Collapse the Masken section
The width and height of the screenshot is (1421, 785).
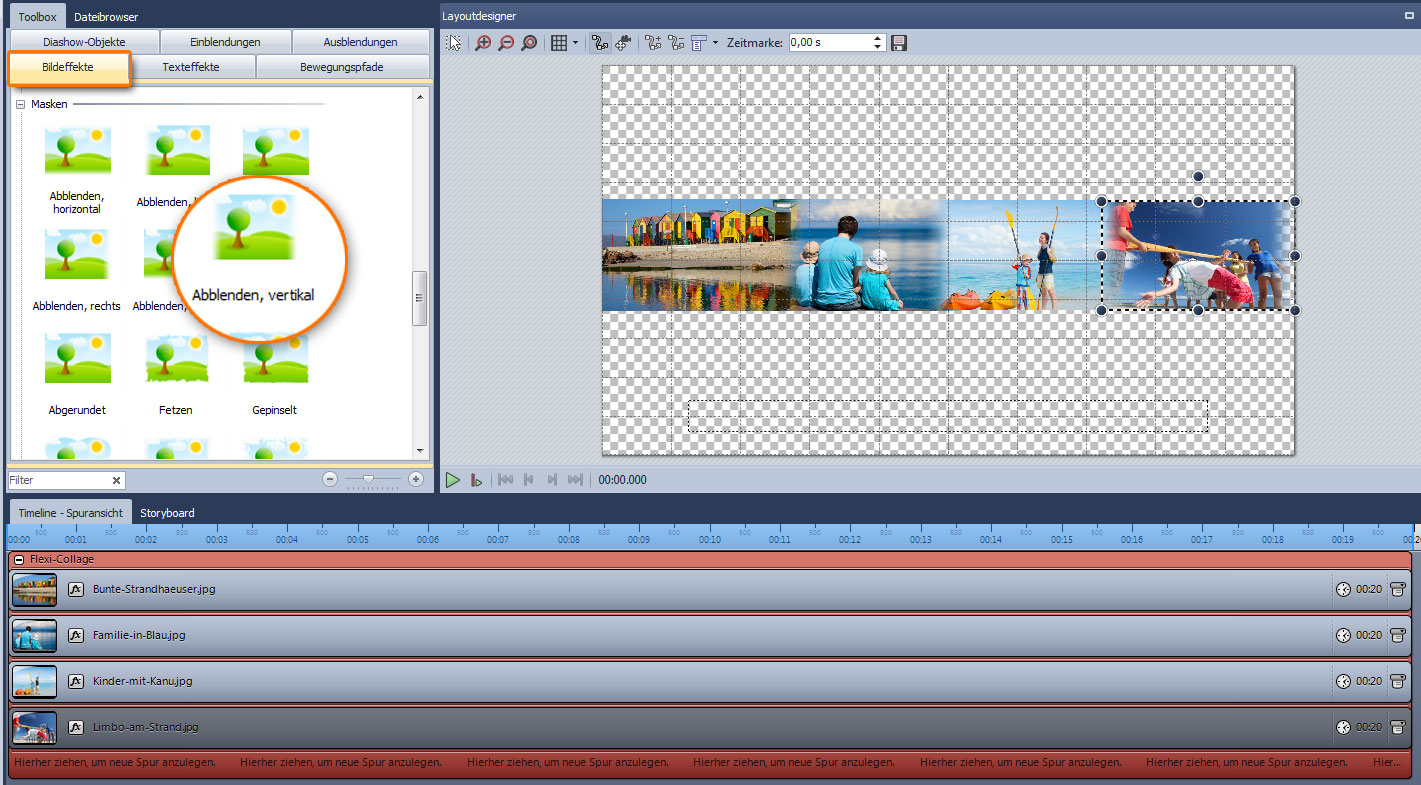pos(20,104)
